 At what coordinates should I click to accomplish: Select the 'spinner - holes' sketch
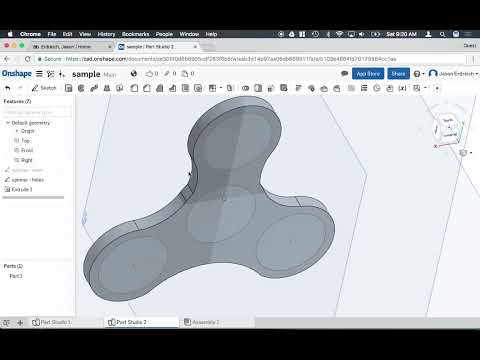(28, 180)
